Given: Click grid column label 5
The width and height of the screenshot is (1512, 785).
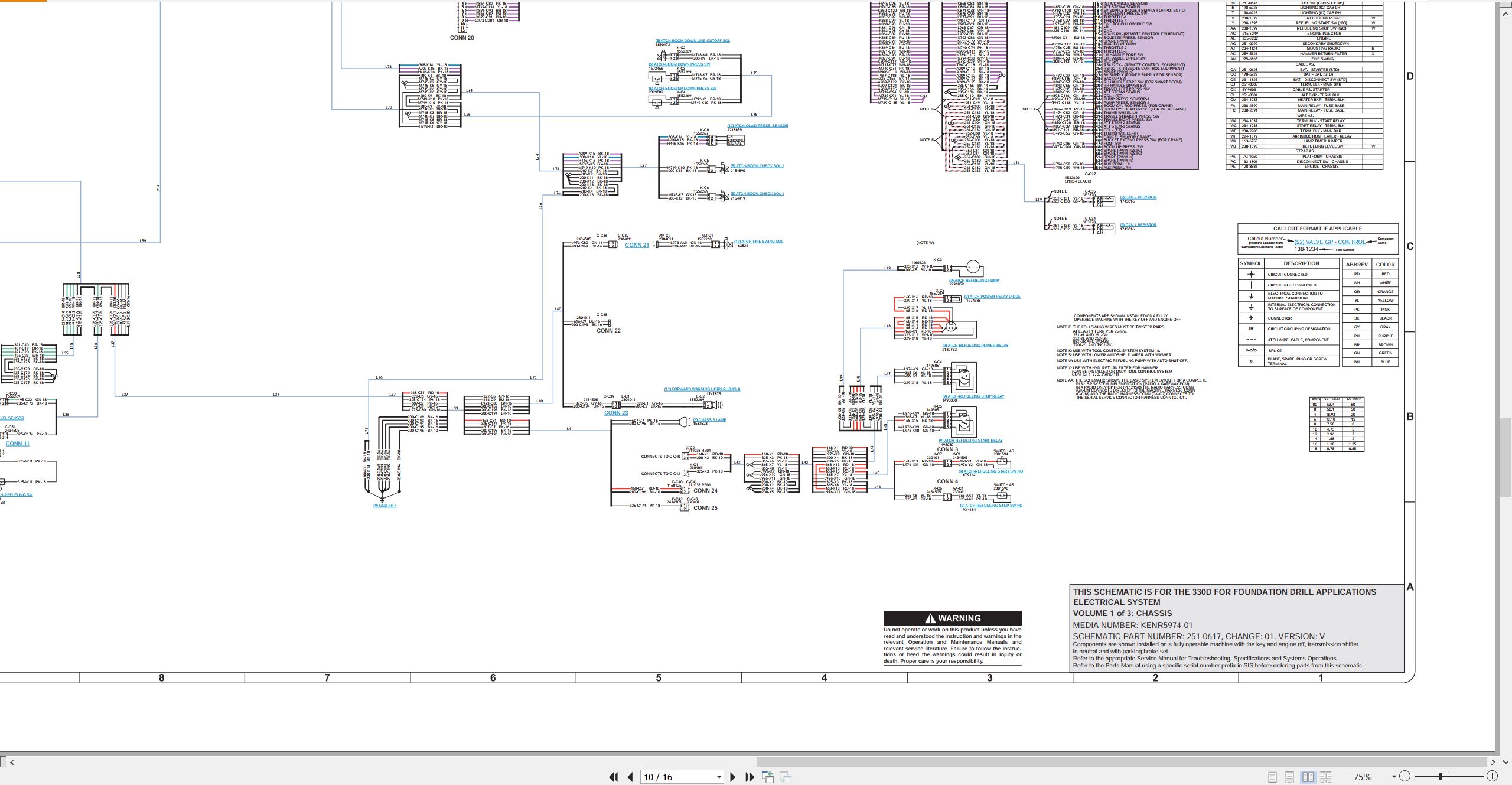Looking at the screenshot, I should pyautogui.click(x=659, y=678).
